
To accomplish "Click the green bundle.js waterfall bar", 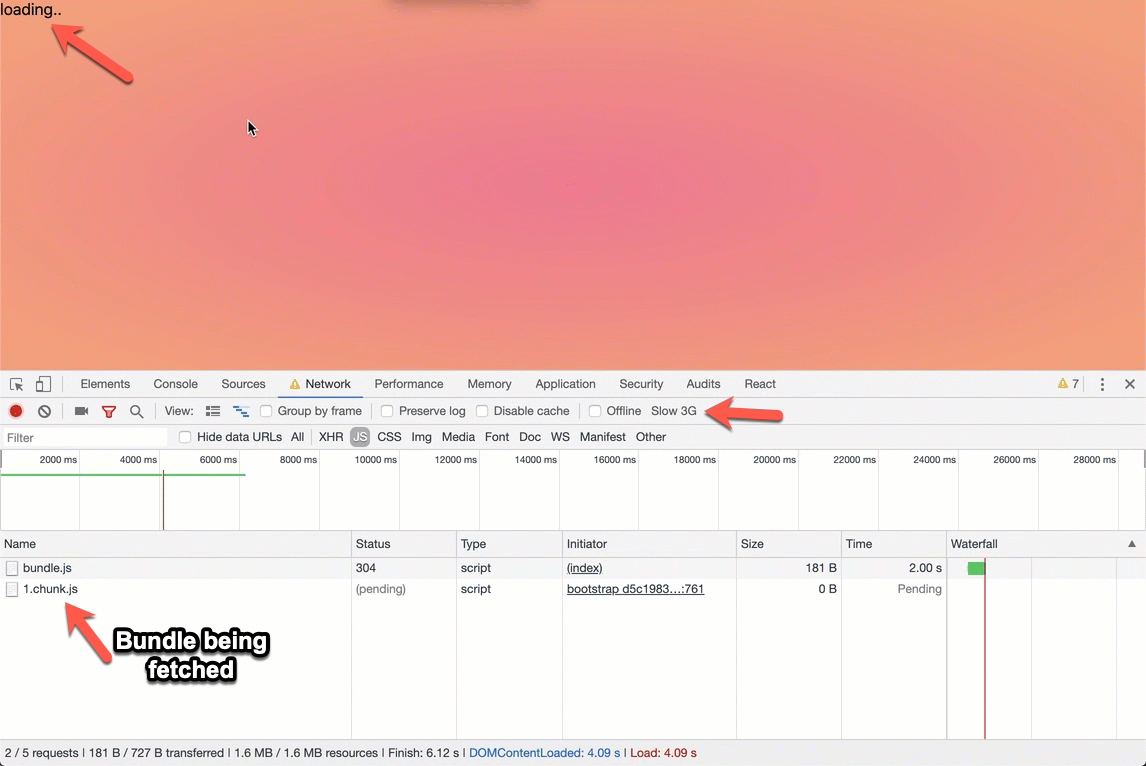I will point(976,568).
